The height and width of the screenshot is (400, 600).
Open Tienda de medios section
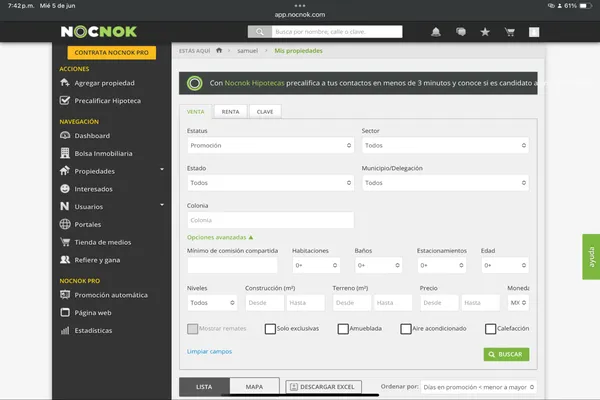[102, 241]
